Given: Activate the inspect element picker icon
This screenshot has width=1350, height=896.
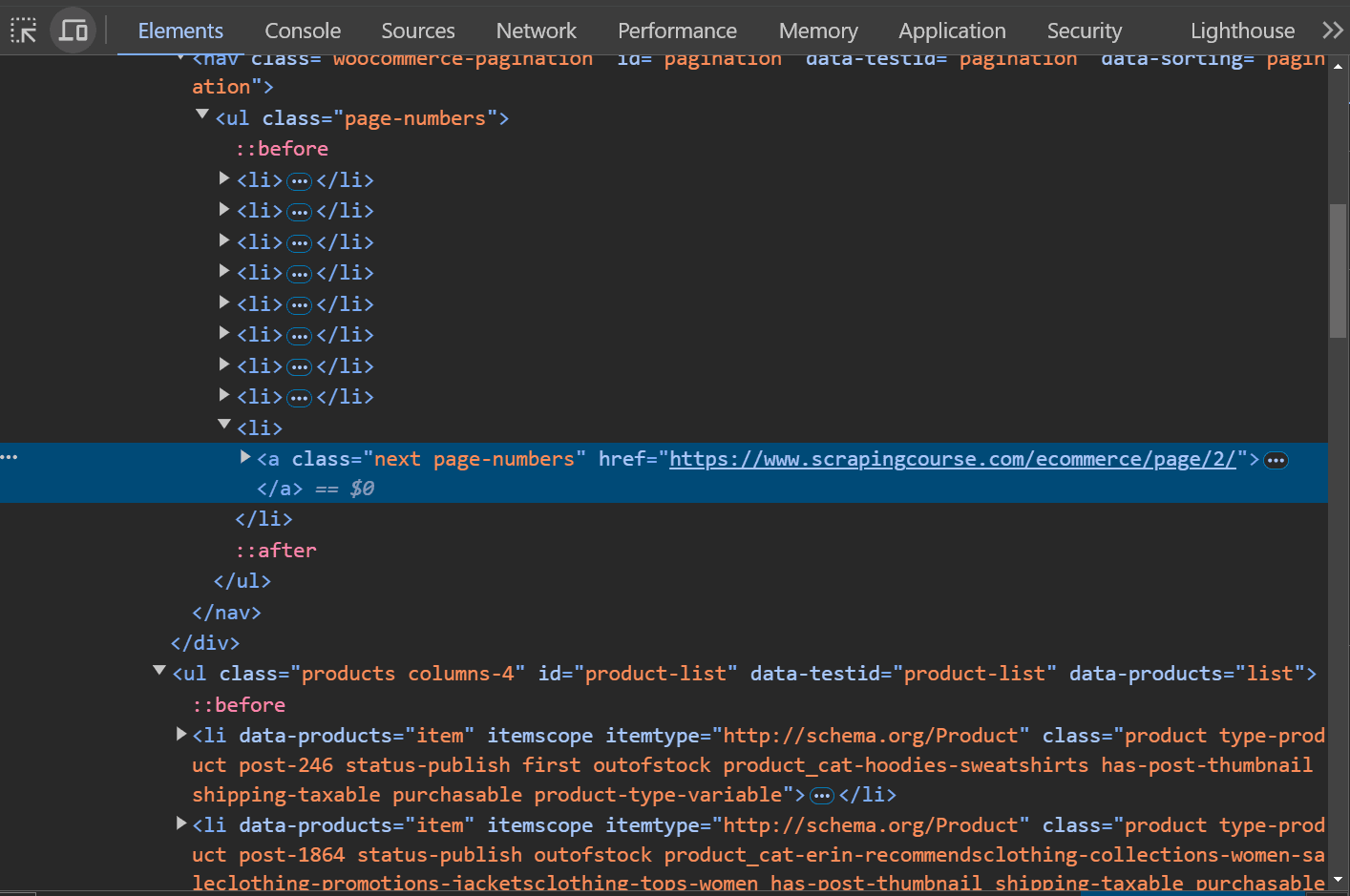Looking at the screenshot, I should pyautogui.click(x=24, y=31).
